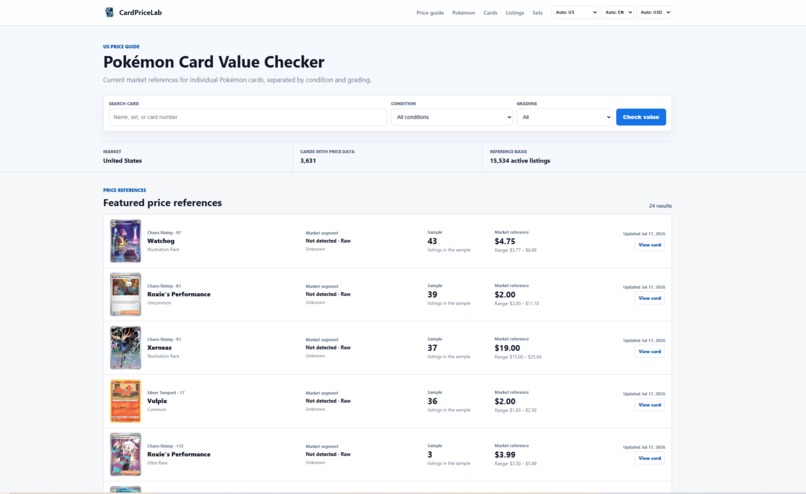Focus the Search Card input field

[247, 117]
